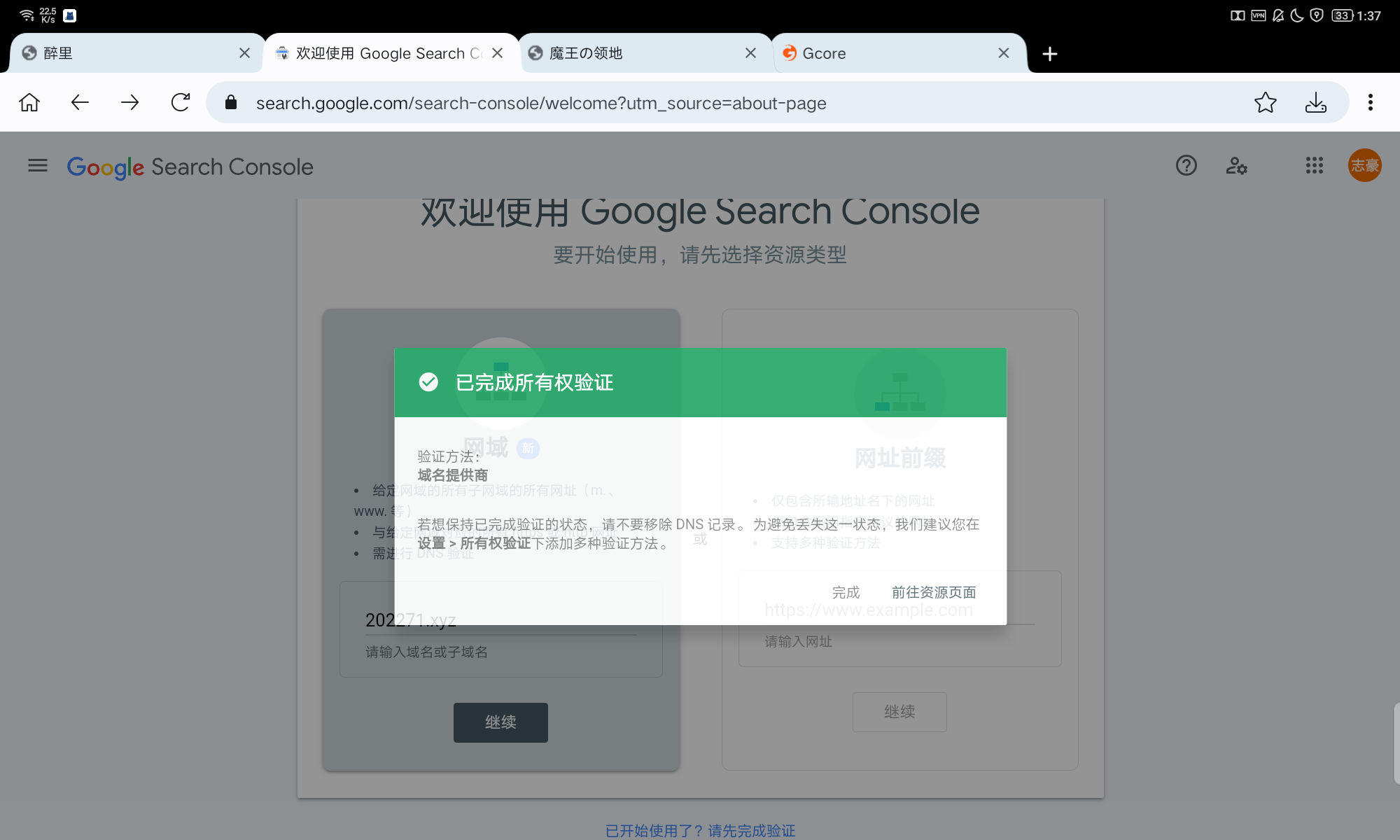Click 已开始使用了？请先完成验证 link
The width and height of the screenshot is (1400, 840).
coord(700,830)
